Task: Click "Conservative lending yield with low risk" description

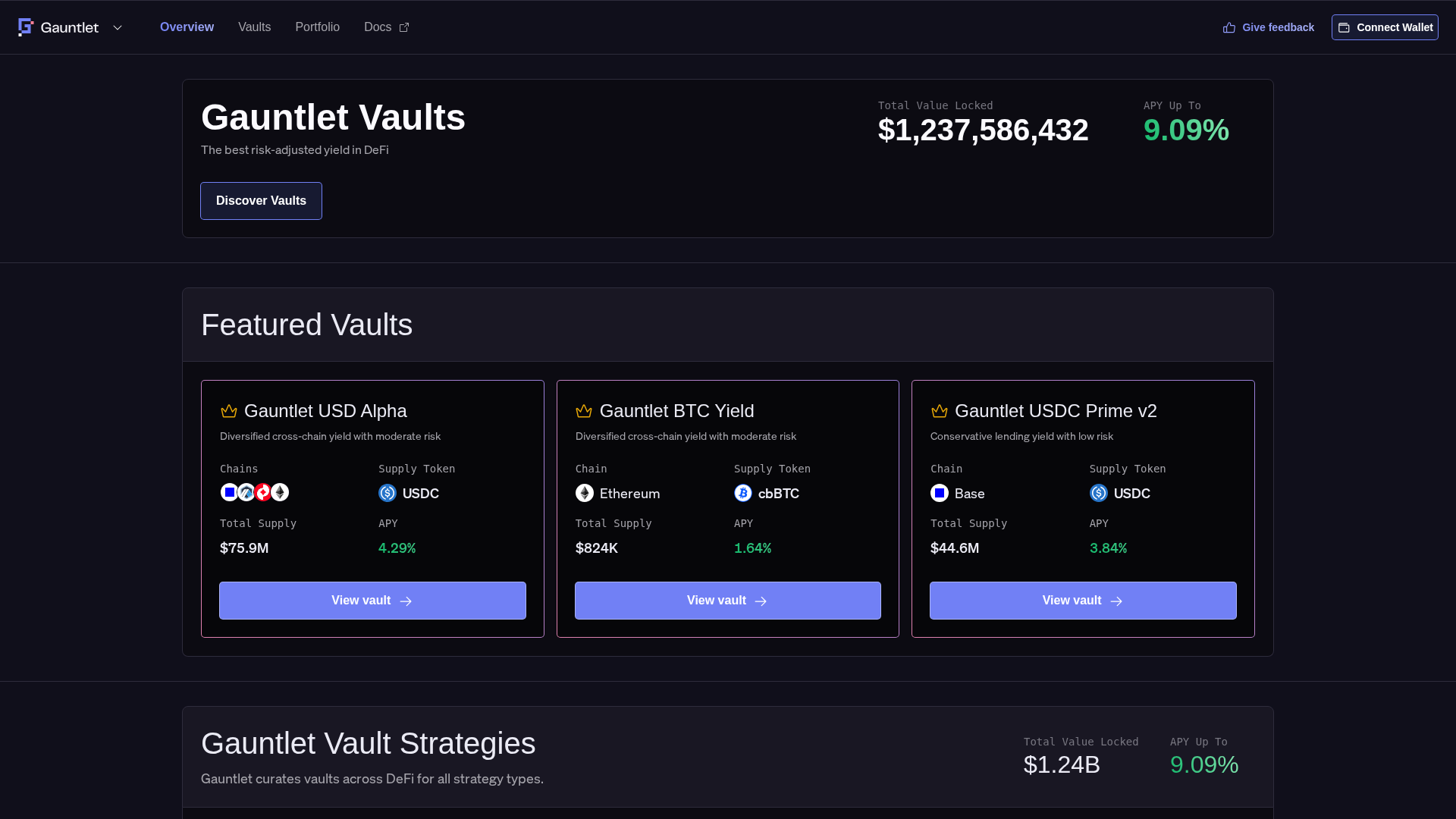Action: [1022, 436]
